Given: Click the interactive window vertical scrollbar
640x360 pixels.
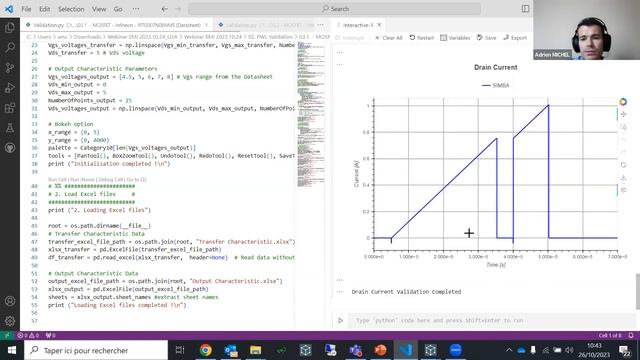Looking at the screenshot, I should (638, 291).
